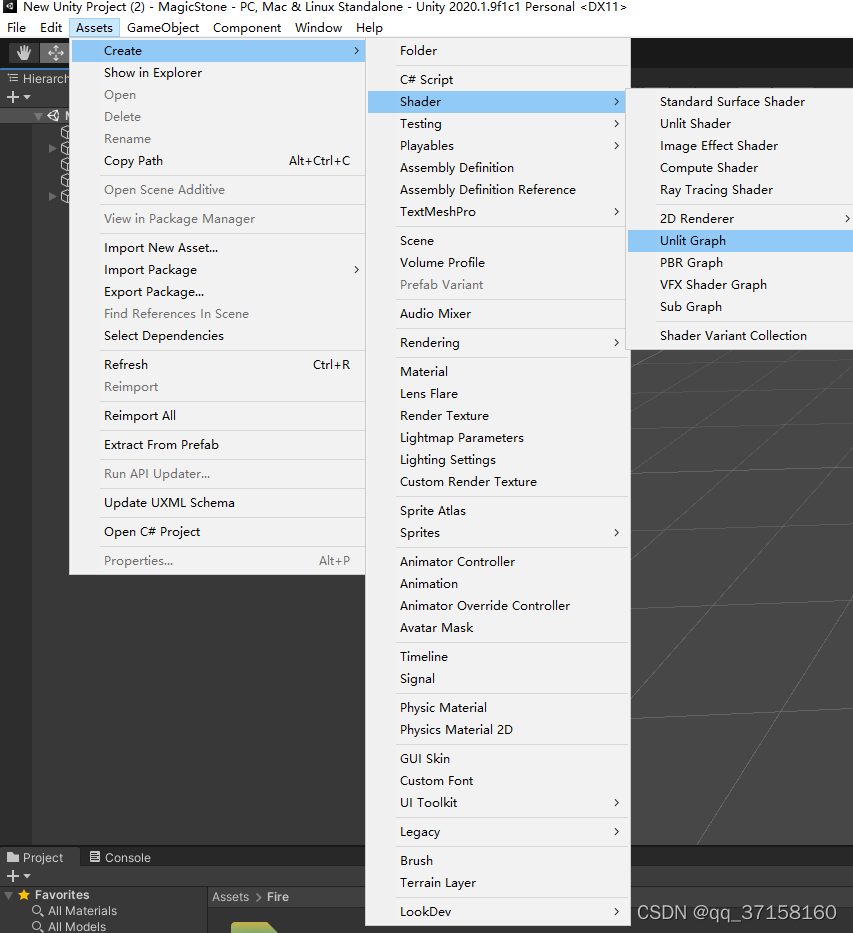Expand the Sprites submenu arrow
The image size is (853, 933).
point(616,533)
